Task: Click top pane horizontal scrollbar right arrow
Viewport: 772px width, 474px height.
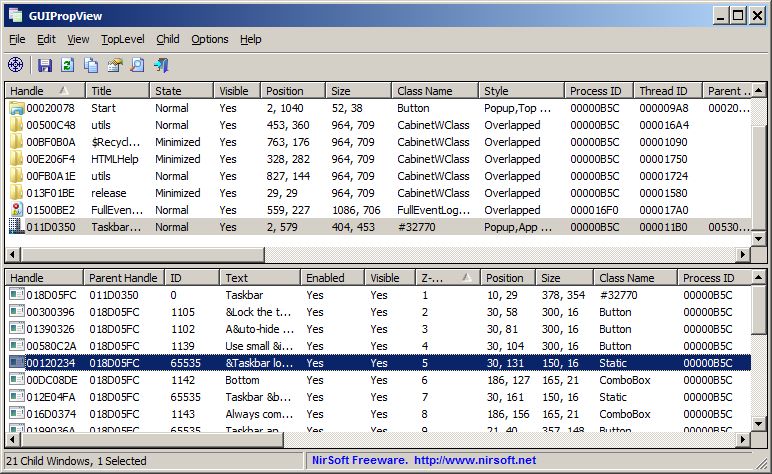Action: [743, 254]
